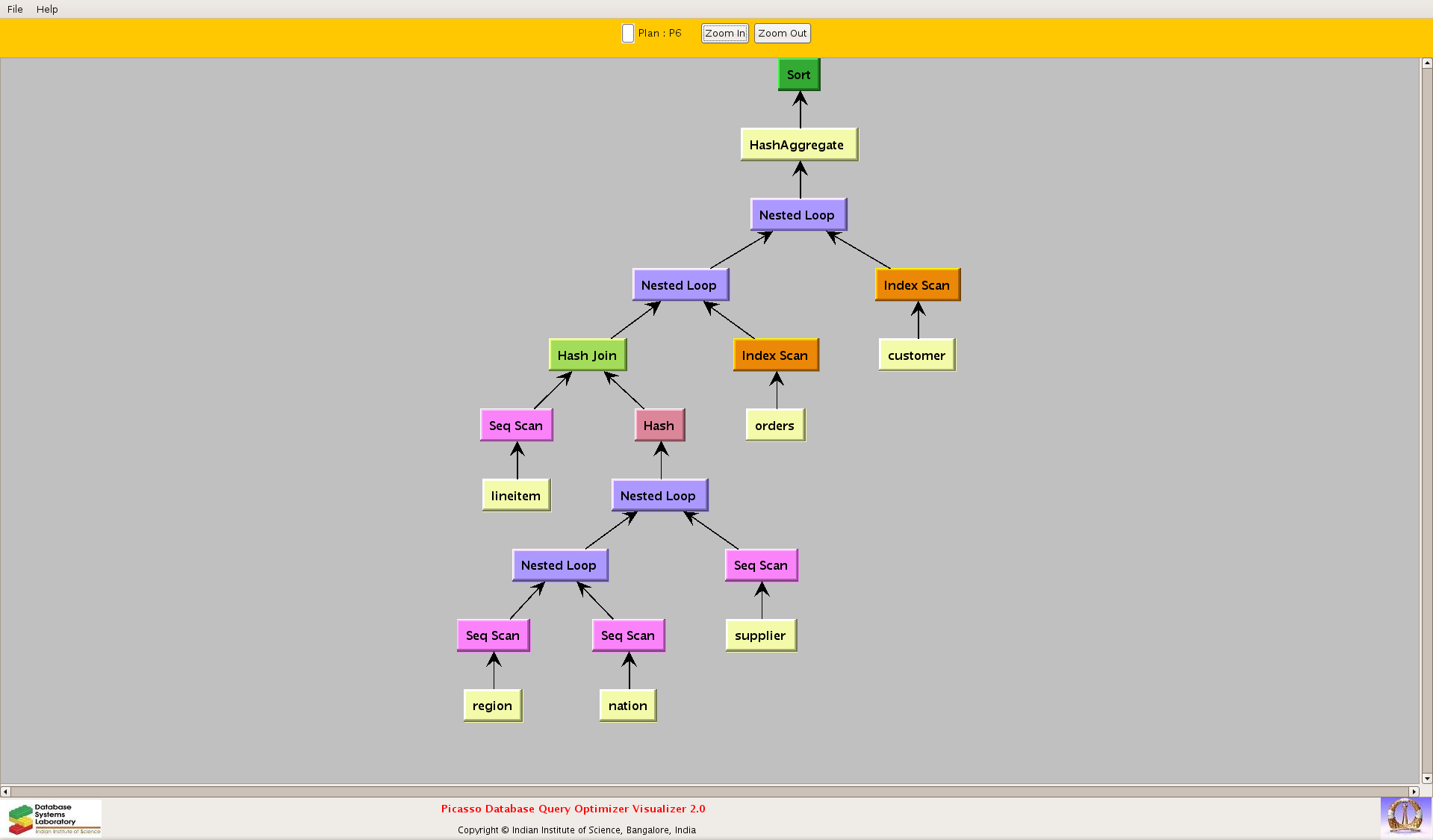Viewport: 1433px width, 840px height.
Task: Select the HashAggregate node
Action: coord(798,145)
